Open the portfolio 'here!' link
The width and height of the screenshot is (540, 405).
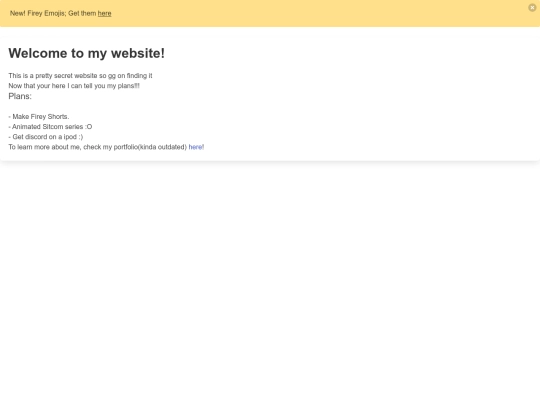[x=196, y=147]
